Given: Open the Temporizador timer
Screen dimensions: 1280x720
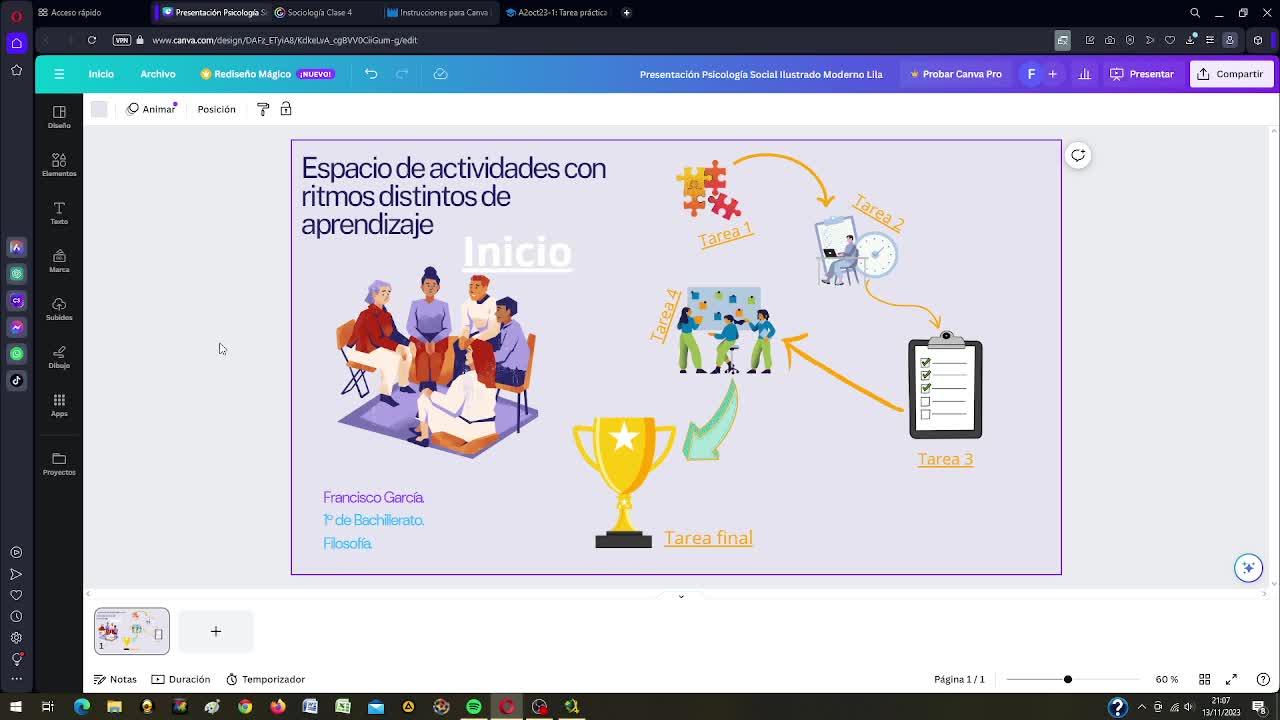Looking at the screenshot, I should click(265, 679).
